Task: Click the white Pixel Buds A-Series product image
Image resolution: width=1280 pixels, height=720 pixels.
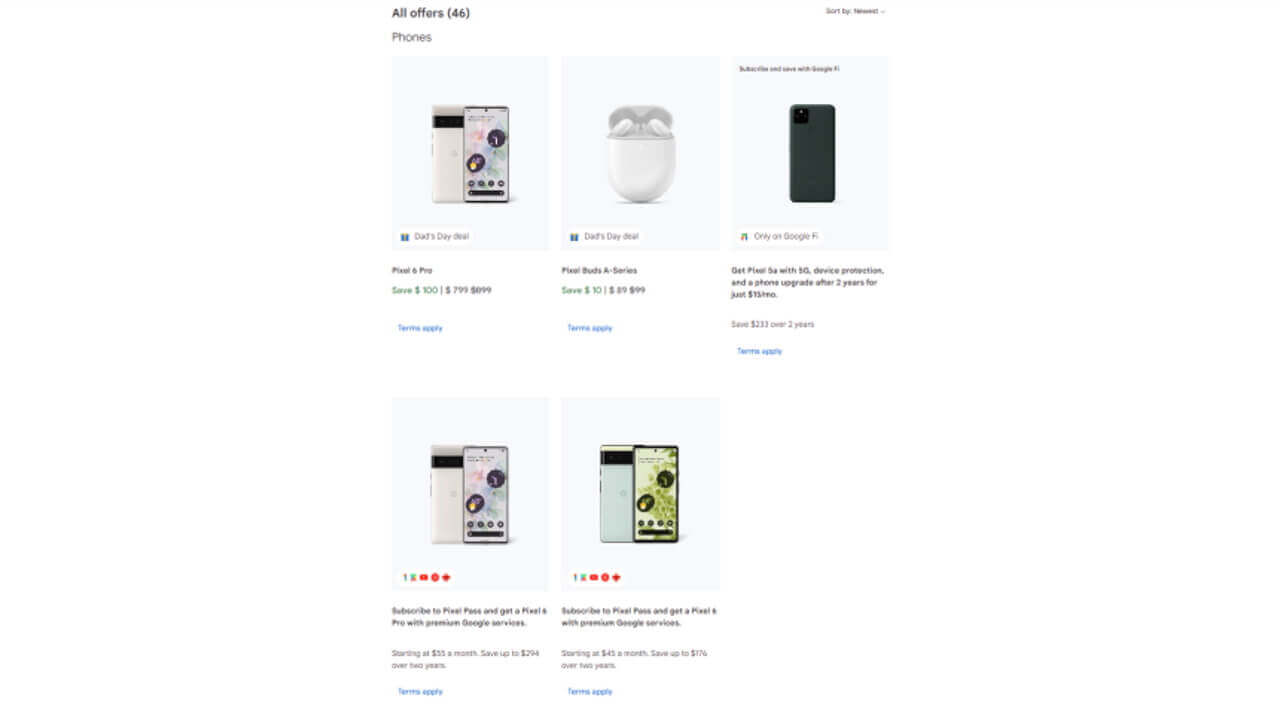Action: point(640,150)
